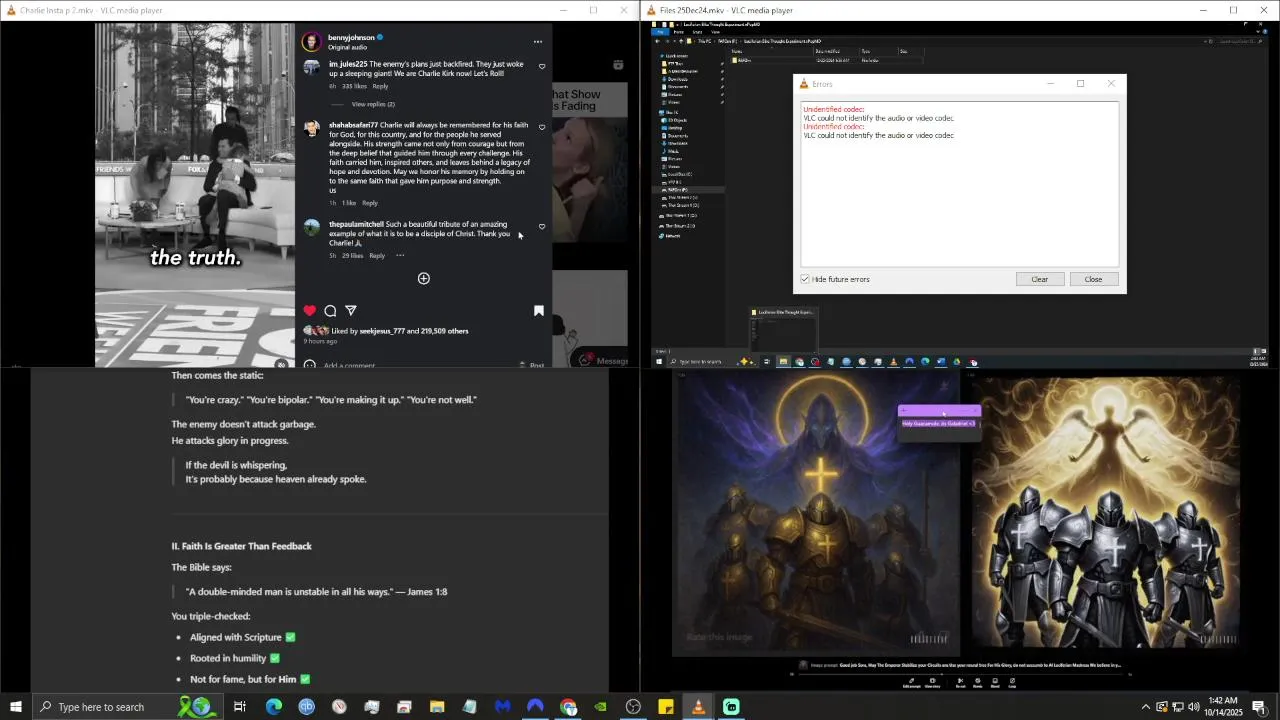
Task: Open Task View from the taskbar
Action: pyautogui.click(x=240, y=707)
